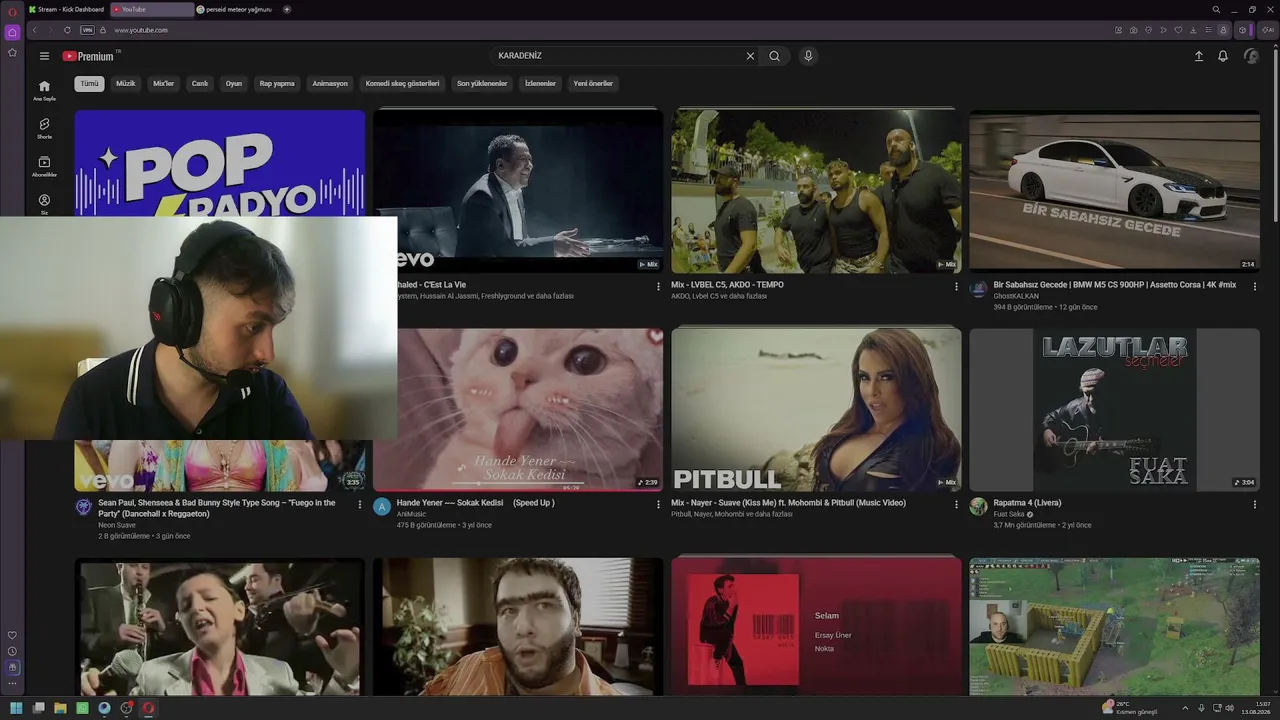This screenshot has height=720, width=1280.
Task: Open the 'Mix - Nayer - Suave (Kiss Me)' title
Action: 788,503
